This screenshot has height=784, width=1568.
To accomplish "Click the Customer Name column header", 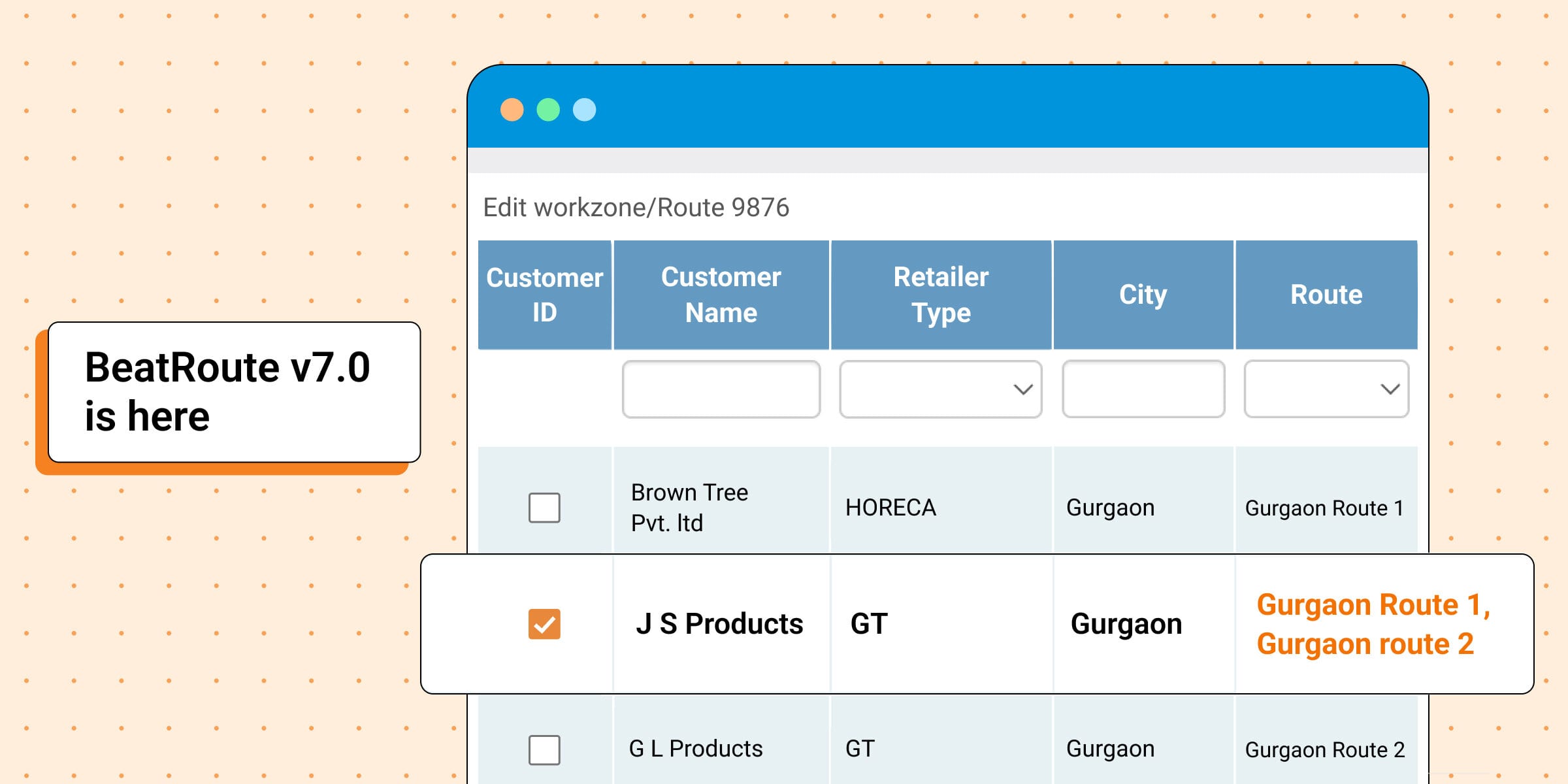I will (721, 295).
